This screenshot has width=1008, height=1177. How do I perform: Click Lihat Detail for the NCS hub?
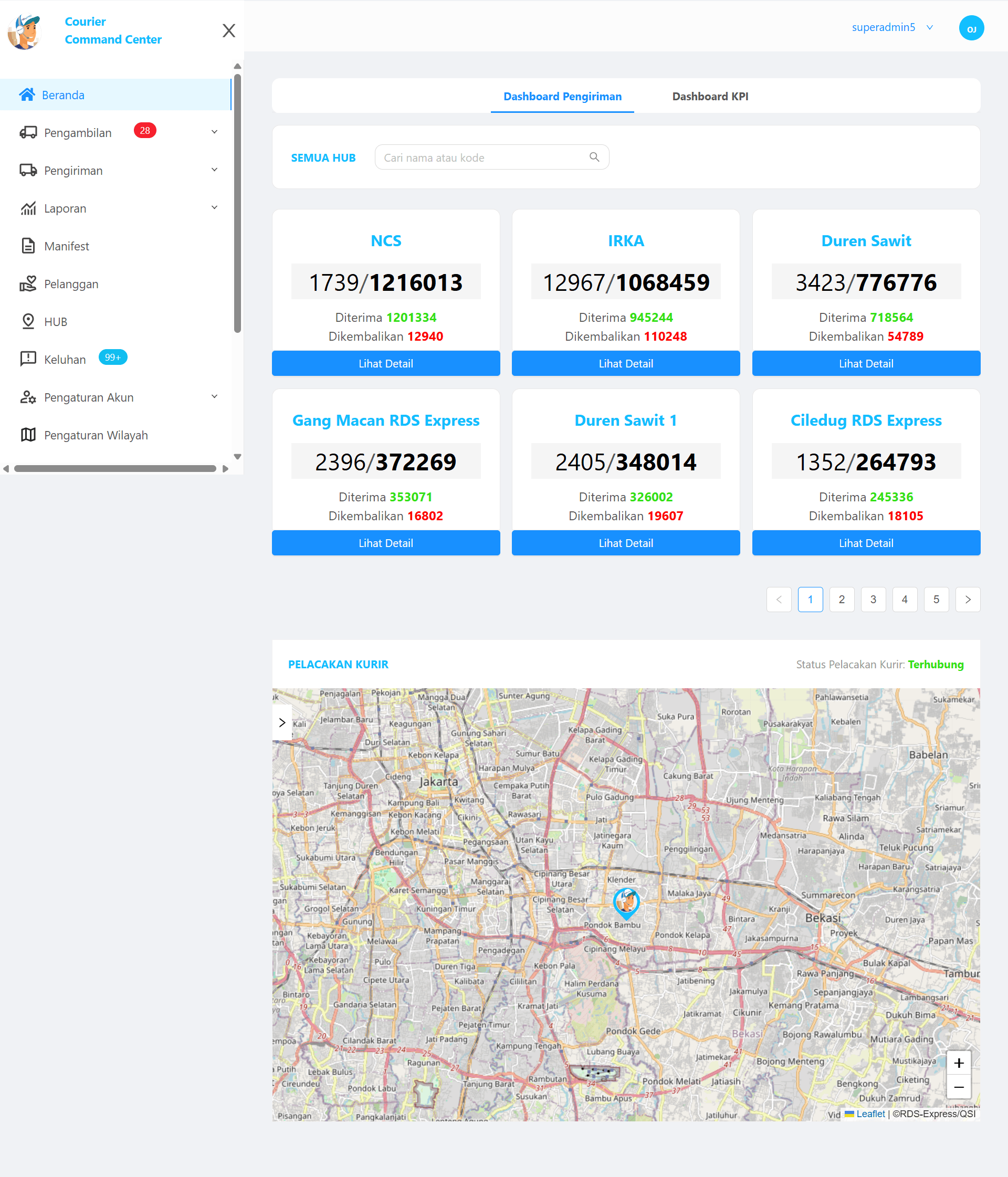point(385,364)
